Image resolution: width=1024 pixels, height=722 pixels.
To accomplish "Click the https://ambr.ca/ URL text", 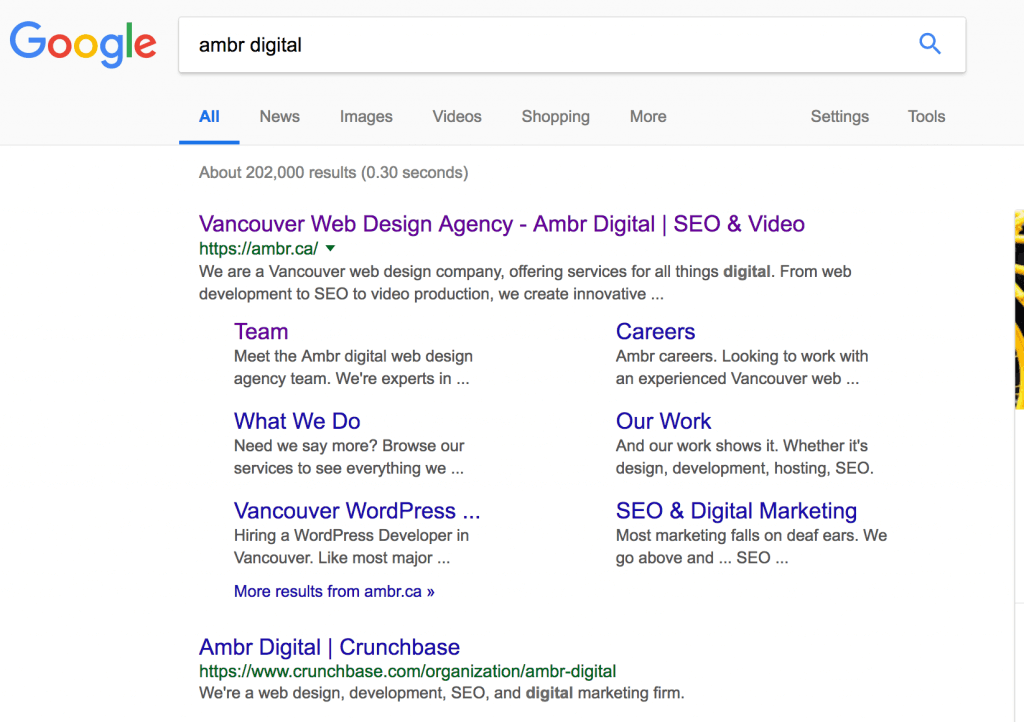I will click(259, 249).
